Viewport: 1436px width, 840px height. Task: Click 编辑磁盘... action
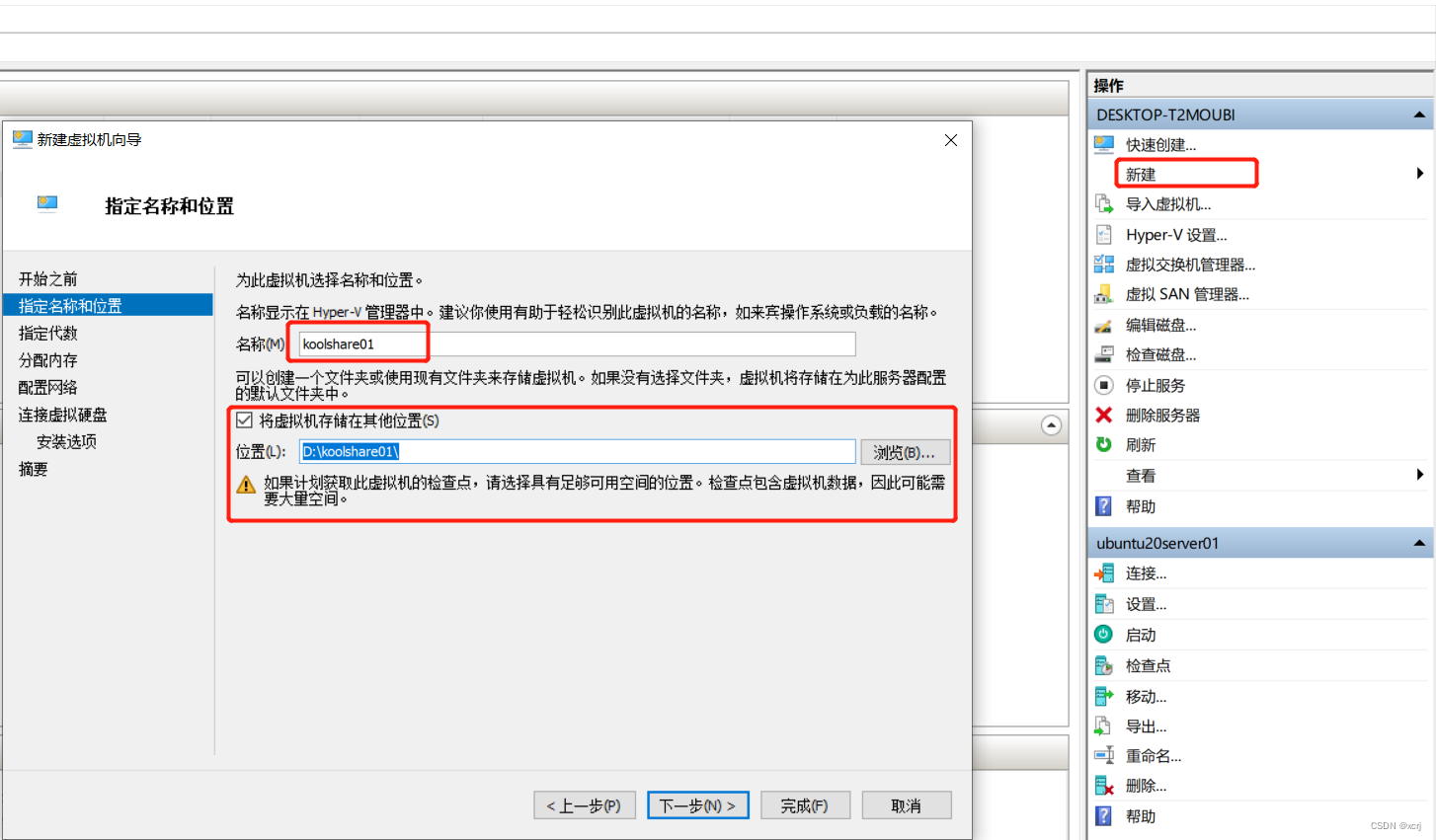[x=1160, y=325]
